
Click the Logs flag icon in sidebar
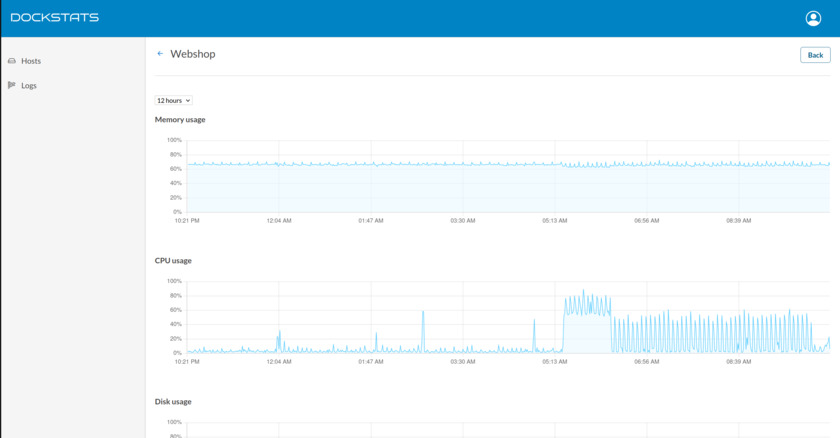[12, 85]
